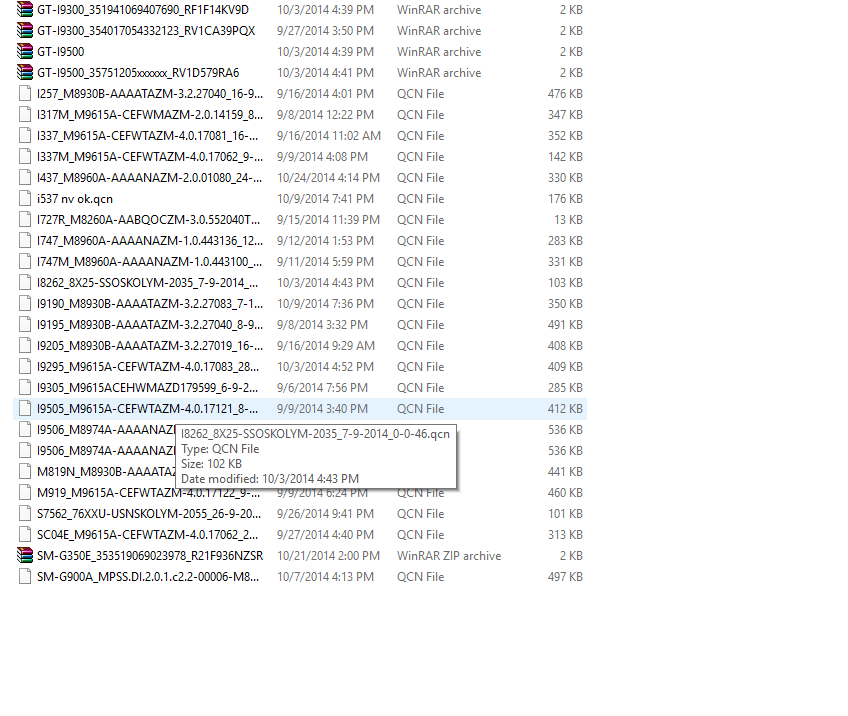Click the file icon of I337_M9615A-CEFWTAZM-4.0.17081

(25, 136)
